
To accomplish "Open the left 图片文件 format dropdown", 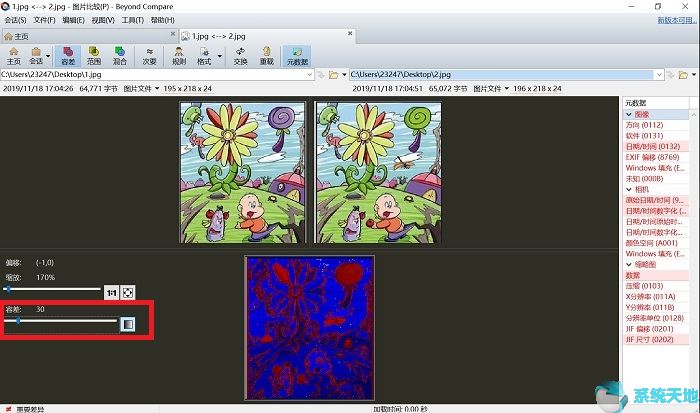I will click(141, 88).
